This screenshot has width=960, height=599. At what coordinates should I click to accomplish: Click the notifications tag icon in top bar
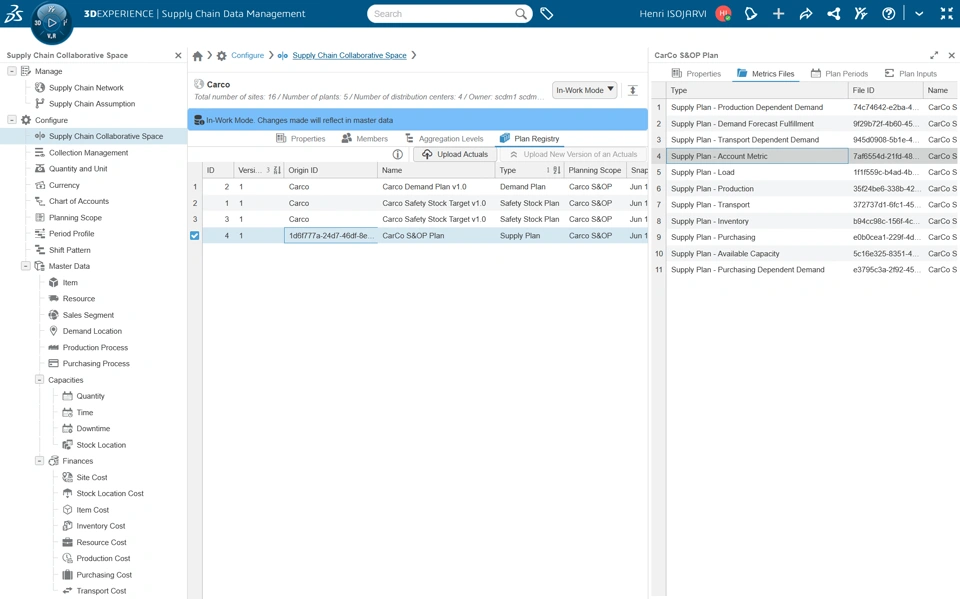[x=751, y=13]
